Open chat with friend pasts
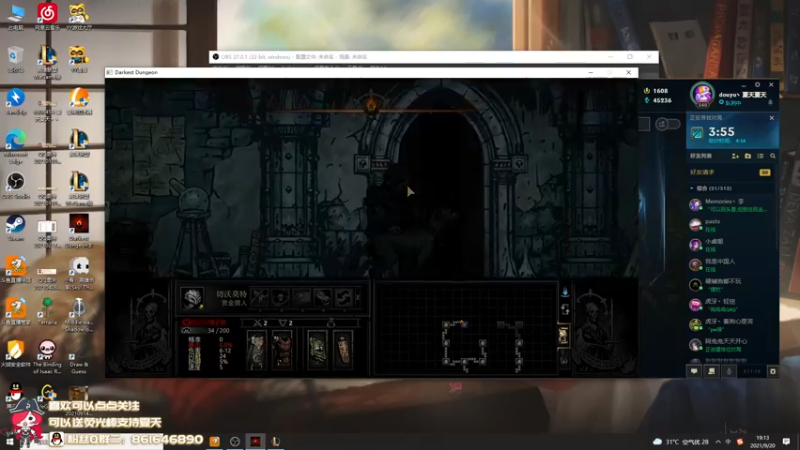 (x=730, y=225)
